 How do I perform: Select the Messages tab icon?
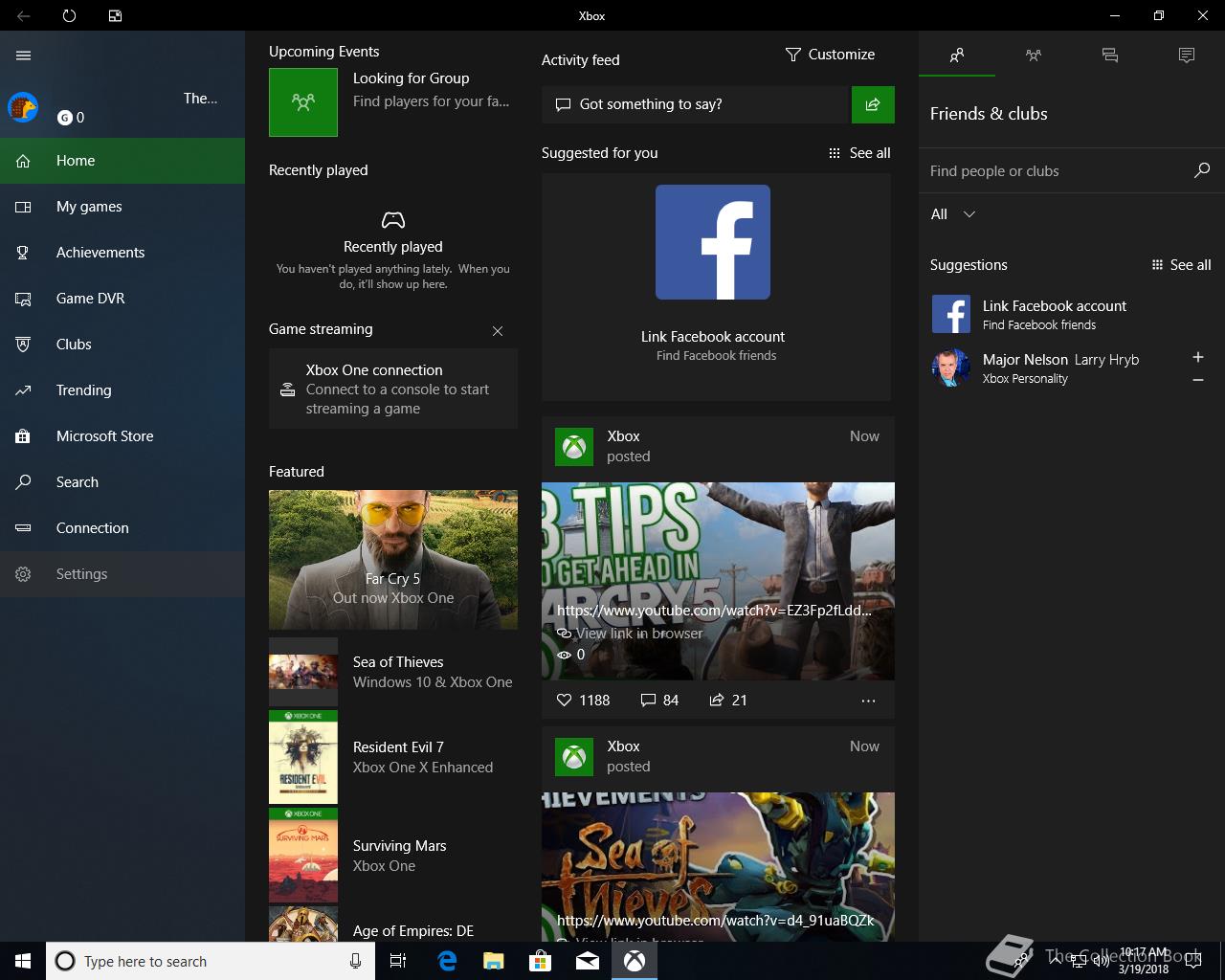pos(1110,56)
